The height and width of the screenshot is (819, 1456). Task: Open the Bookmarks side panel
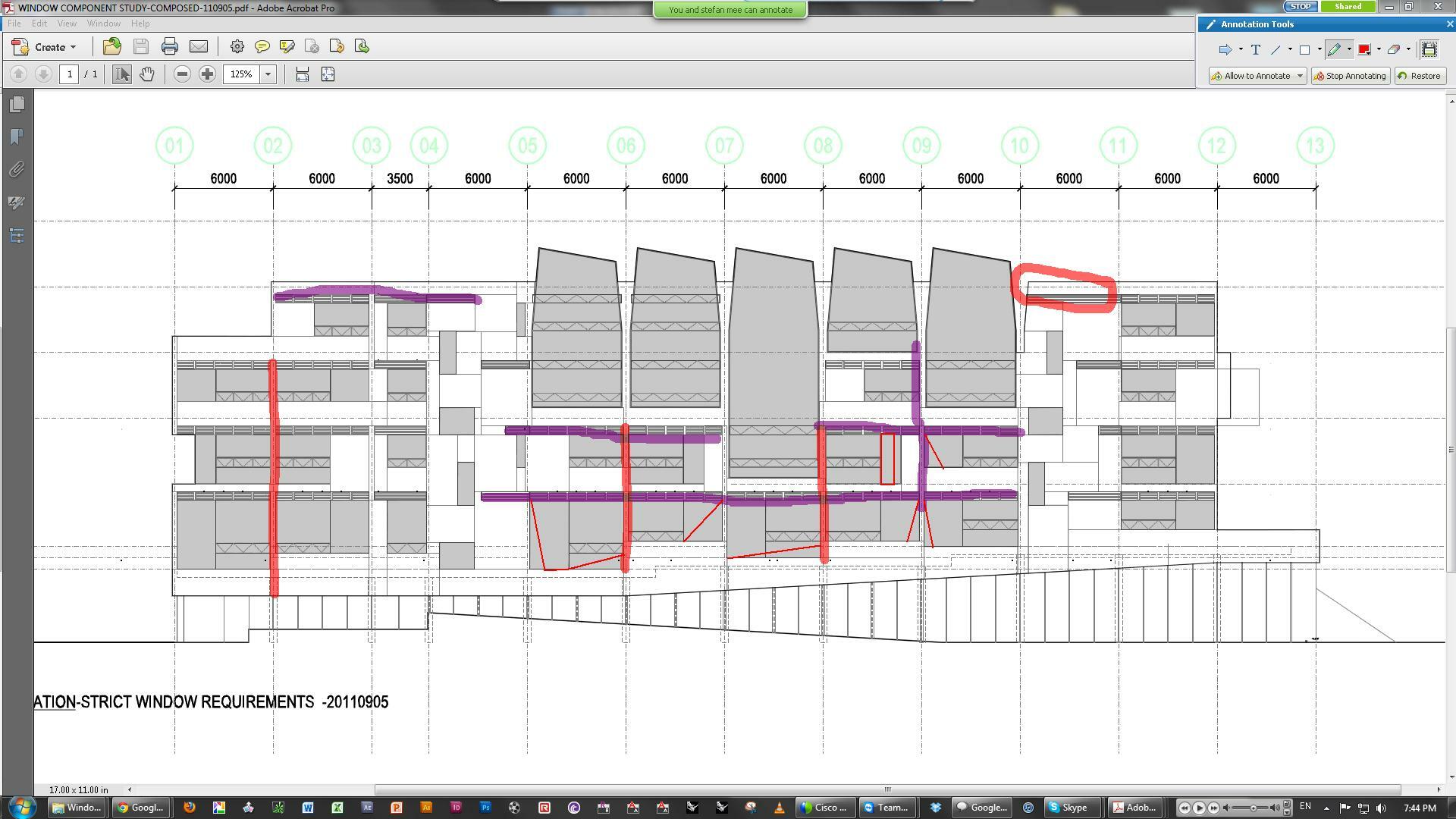tap(17, 136)
